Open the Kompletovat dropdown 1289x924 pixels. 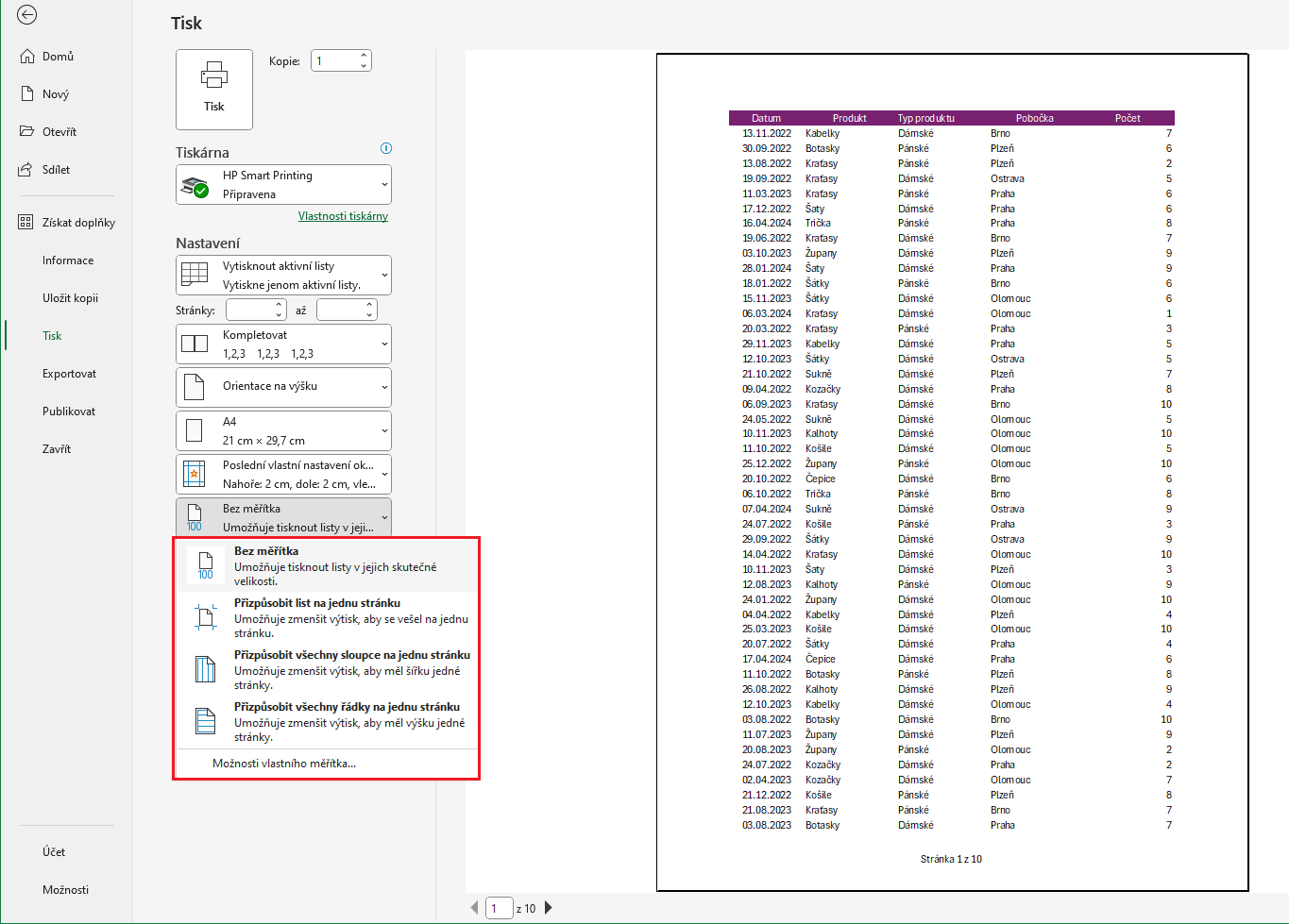pos(384,344)
